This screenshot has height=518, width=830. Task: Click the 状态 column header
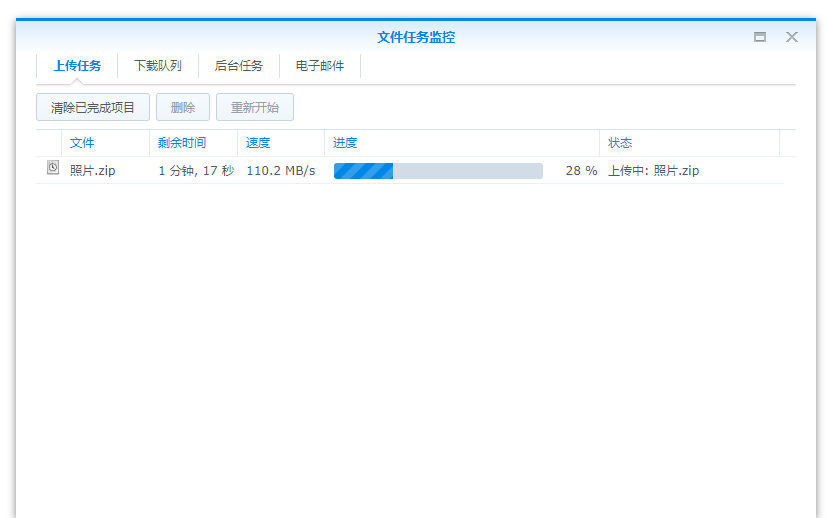pyautogui.click(x=689, y=143)
